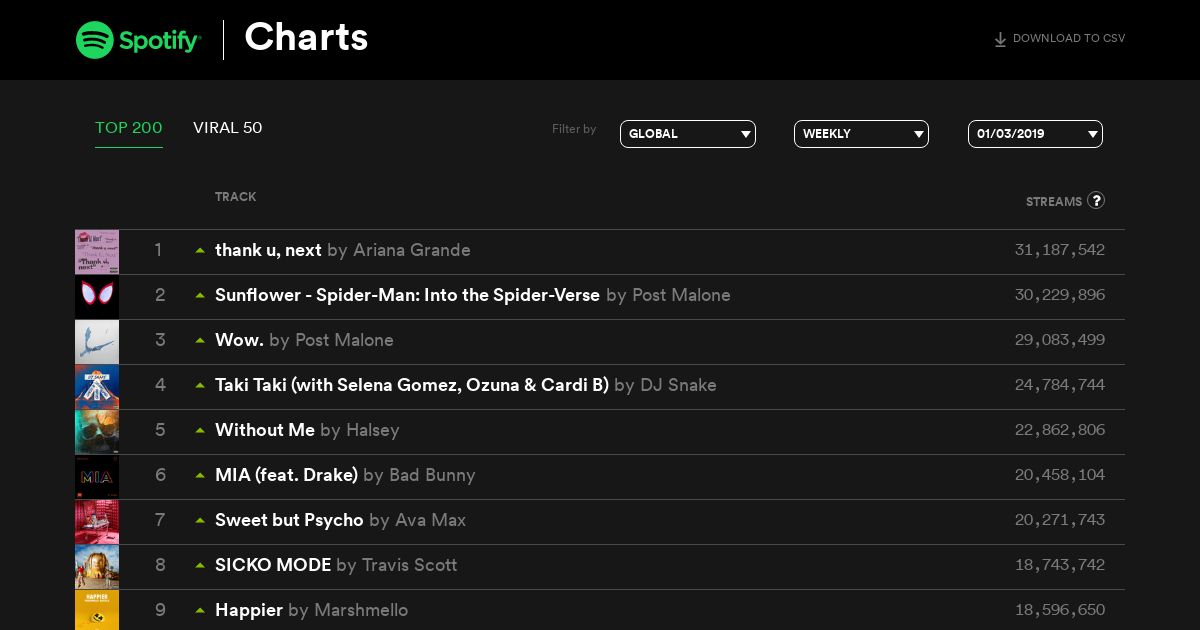The width and height of the screenshot is (1200, 630).
Task: Click the MIA album art thumbnail
Action: pyautogui.click(x=97, y=477)
